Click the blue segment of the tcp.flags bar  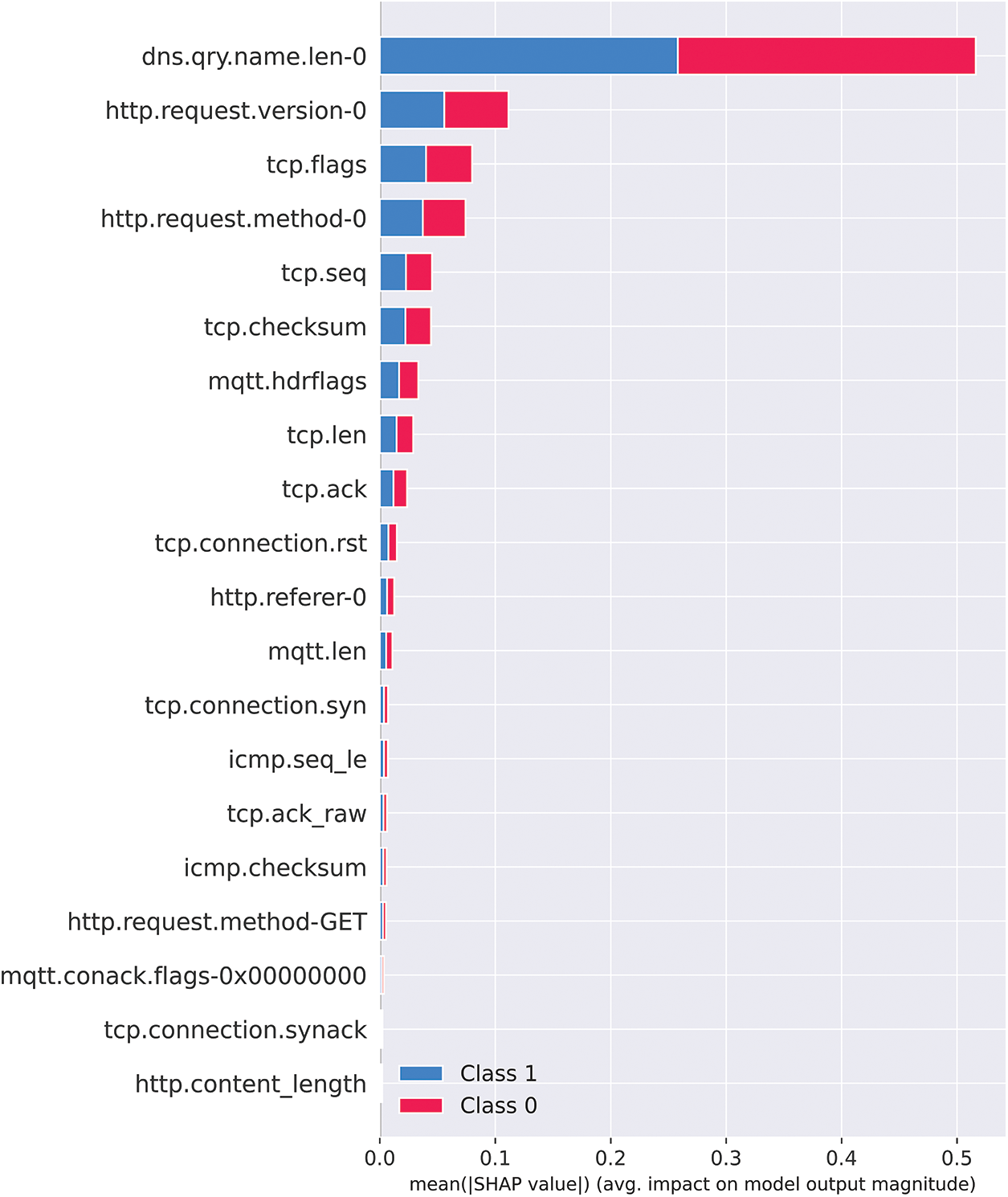(403, 165)
